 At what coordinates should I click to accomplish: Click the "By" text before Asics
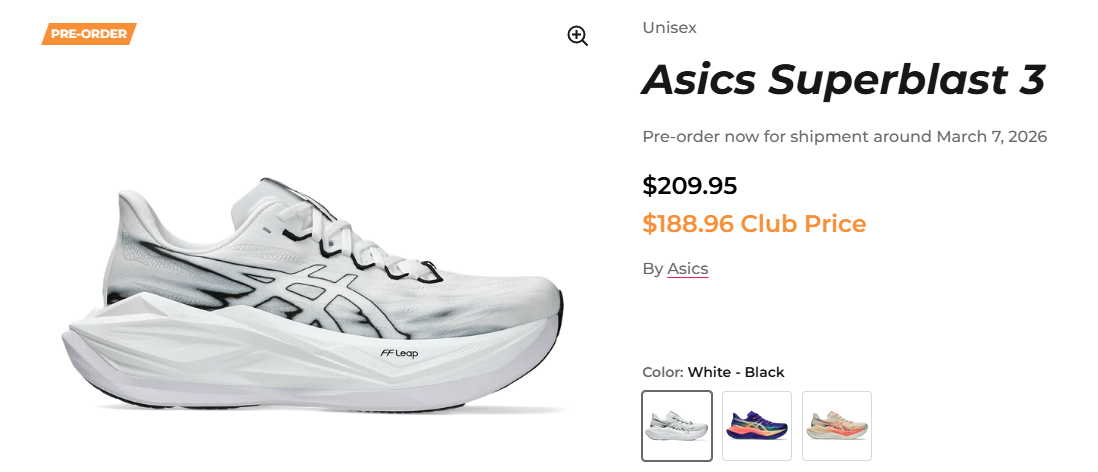coord(652,269)
